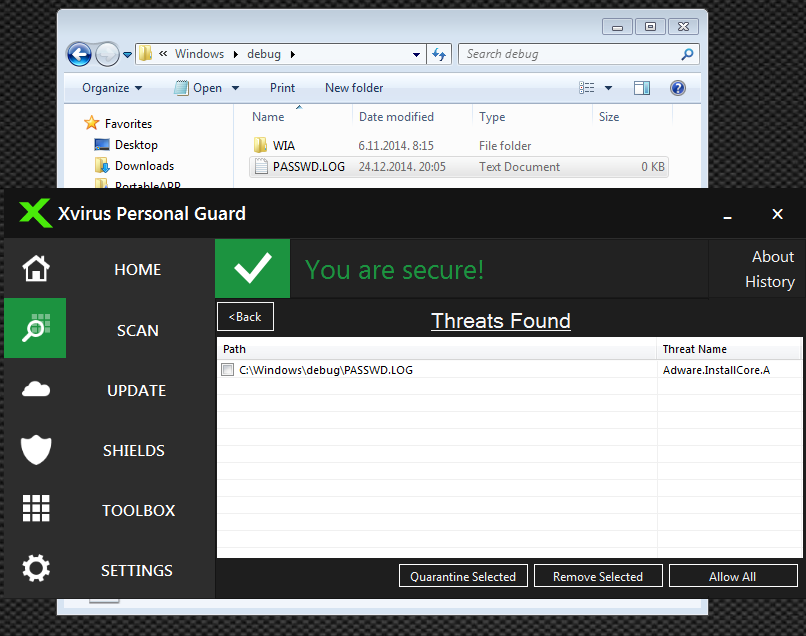This screenshot has height=636, width=806.
Task: Open Explorer help icon
Action: pyautogui.click(x=677, y=88)
